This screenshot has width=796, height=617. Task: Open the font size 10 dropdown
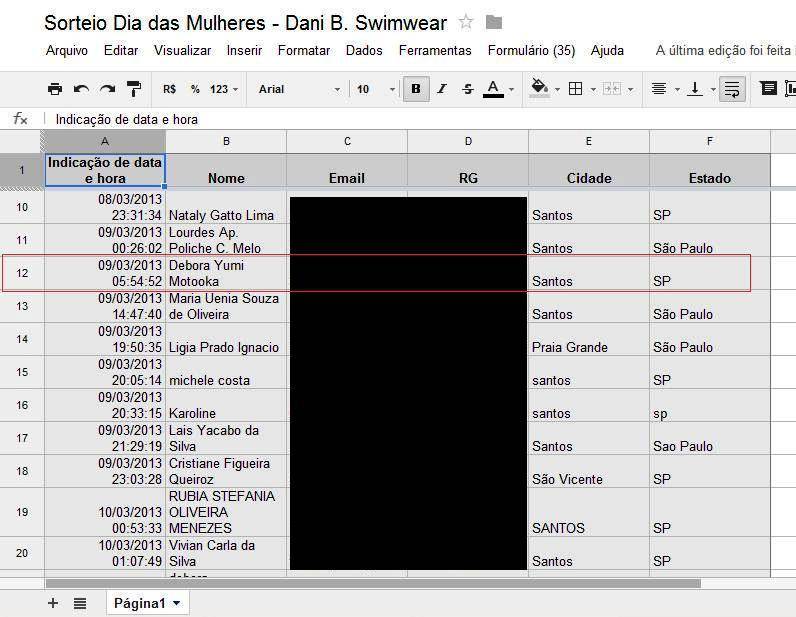pyautogui.click(x=370, y=89)
